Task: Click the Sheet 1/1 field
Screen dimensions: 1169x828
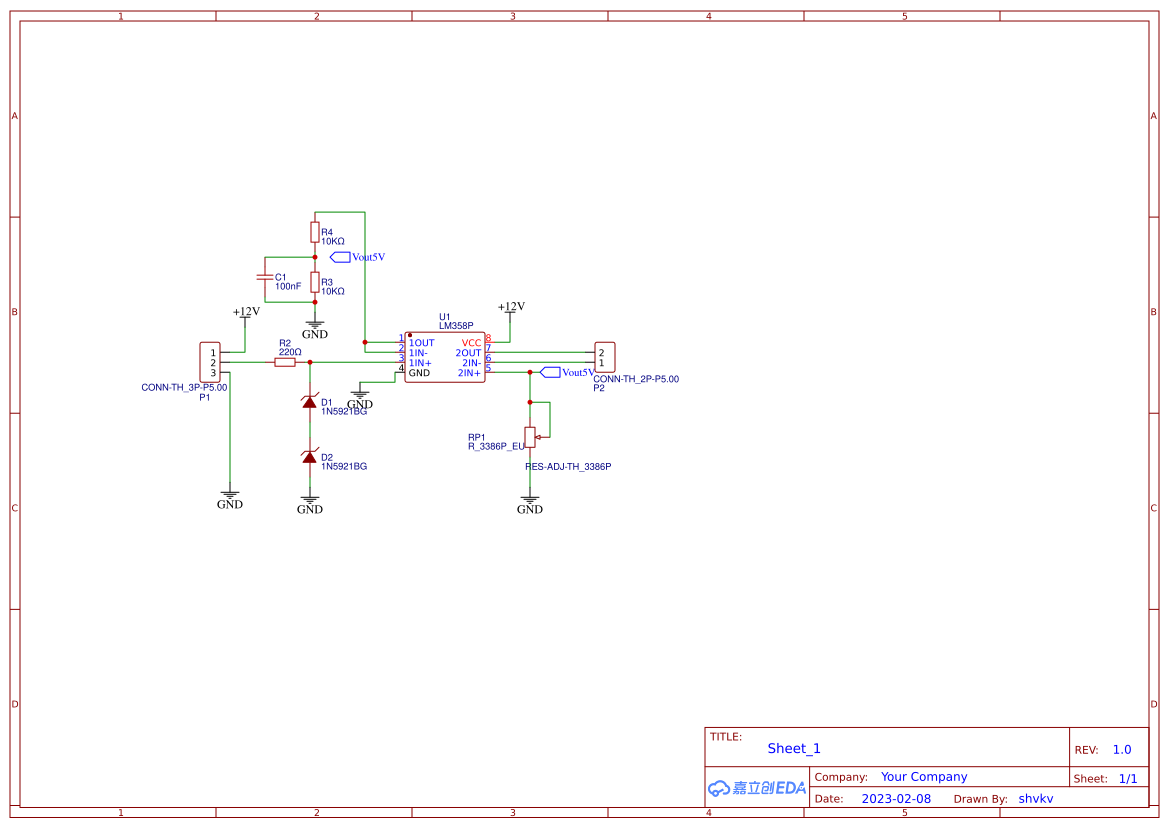Action: [1119, 777]
